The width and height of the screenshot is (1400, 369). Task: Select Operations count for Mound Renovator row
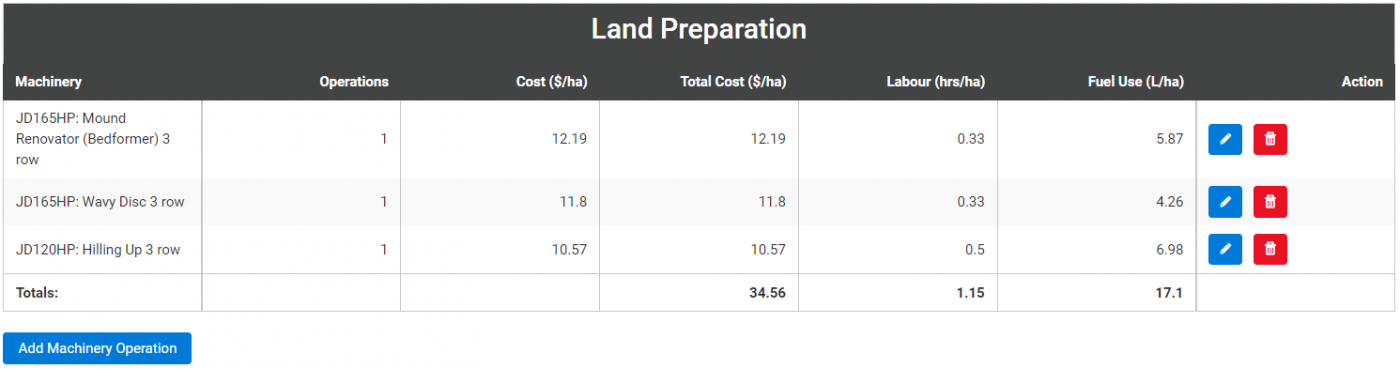(x=383, y=139)
